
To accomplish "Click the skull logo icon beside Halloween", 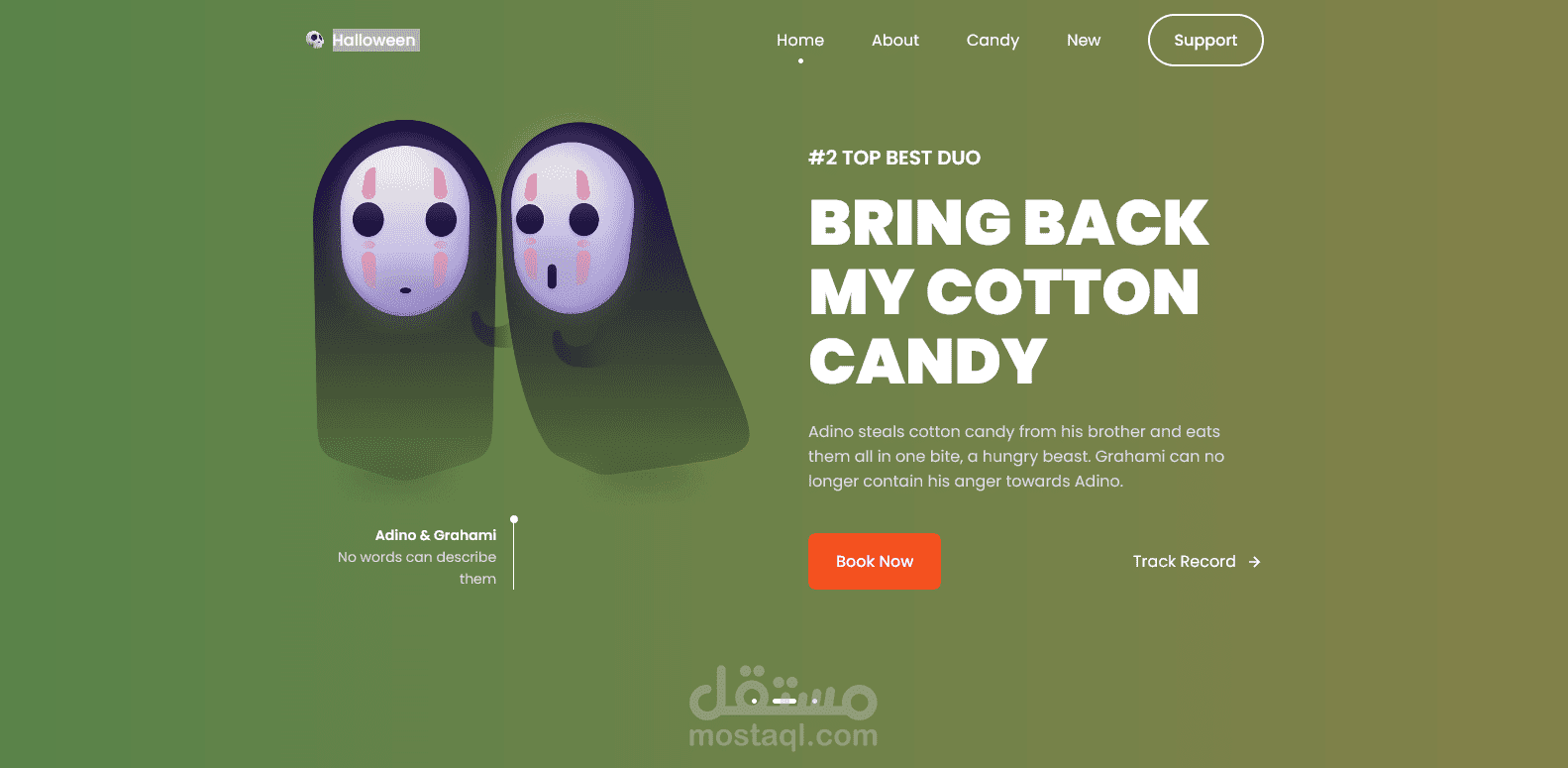I will [315, 40].
